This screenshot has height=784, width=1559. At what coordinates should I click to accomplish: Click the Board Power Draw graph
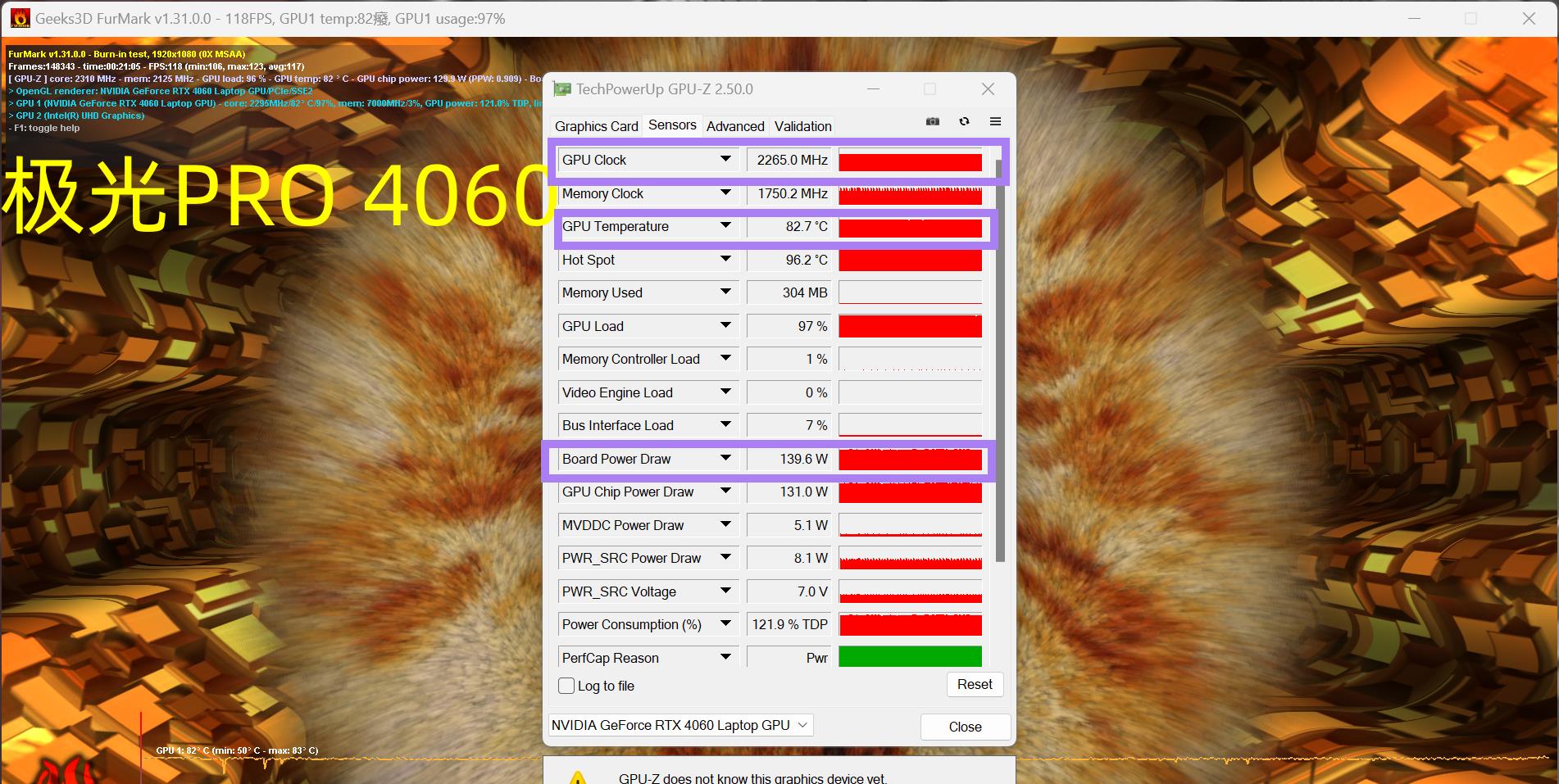(910, 459)
